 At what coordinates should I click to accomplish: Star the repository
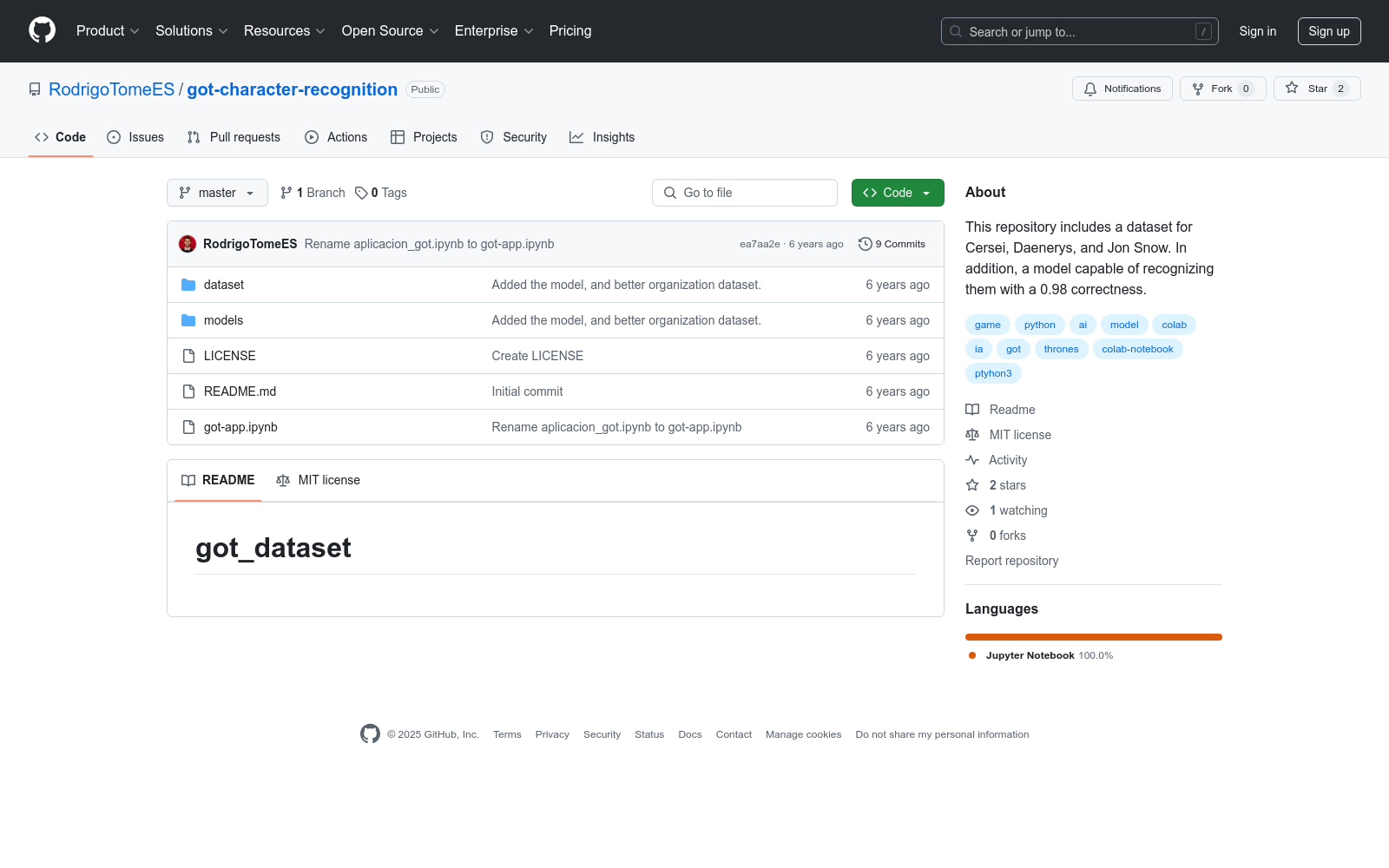[1317, 89]
